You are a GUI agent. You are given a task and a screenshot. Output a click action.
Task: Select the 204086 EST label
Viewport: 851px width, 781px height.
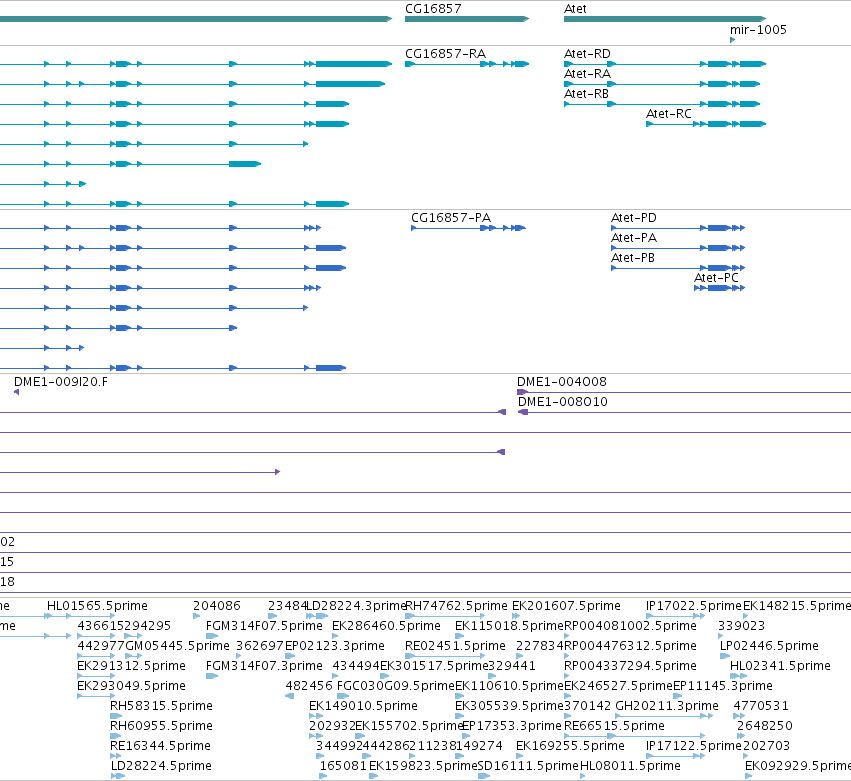pos(217,606)
